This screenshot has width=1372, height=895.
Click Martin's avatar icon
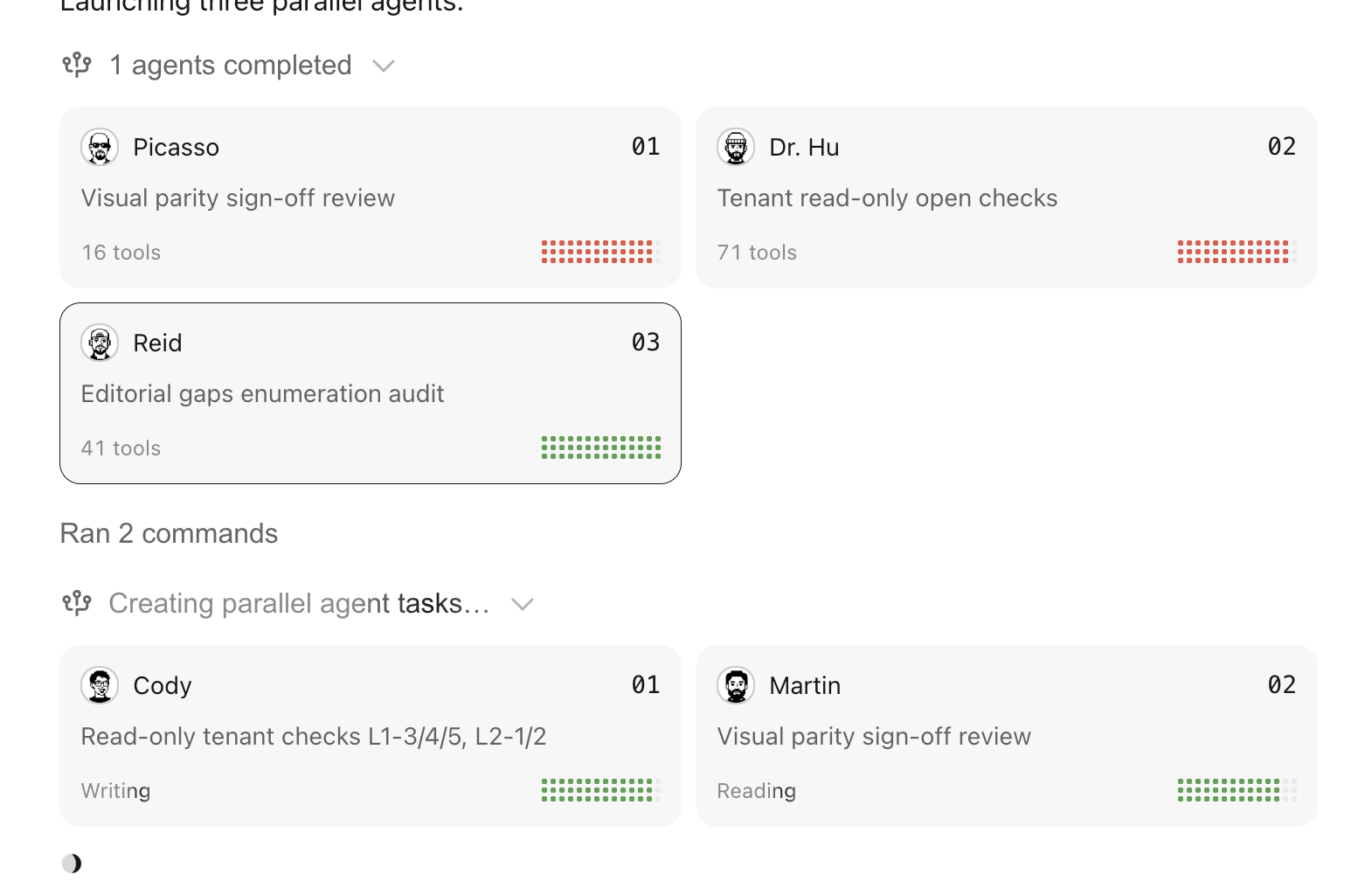pos(736,685)
